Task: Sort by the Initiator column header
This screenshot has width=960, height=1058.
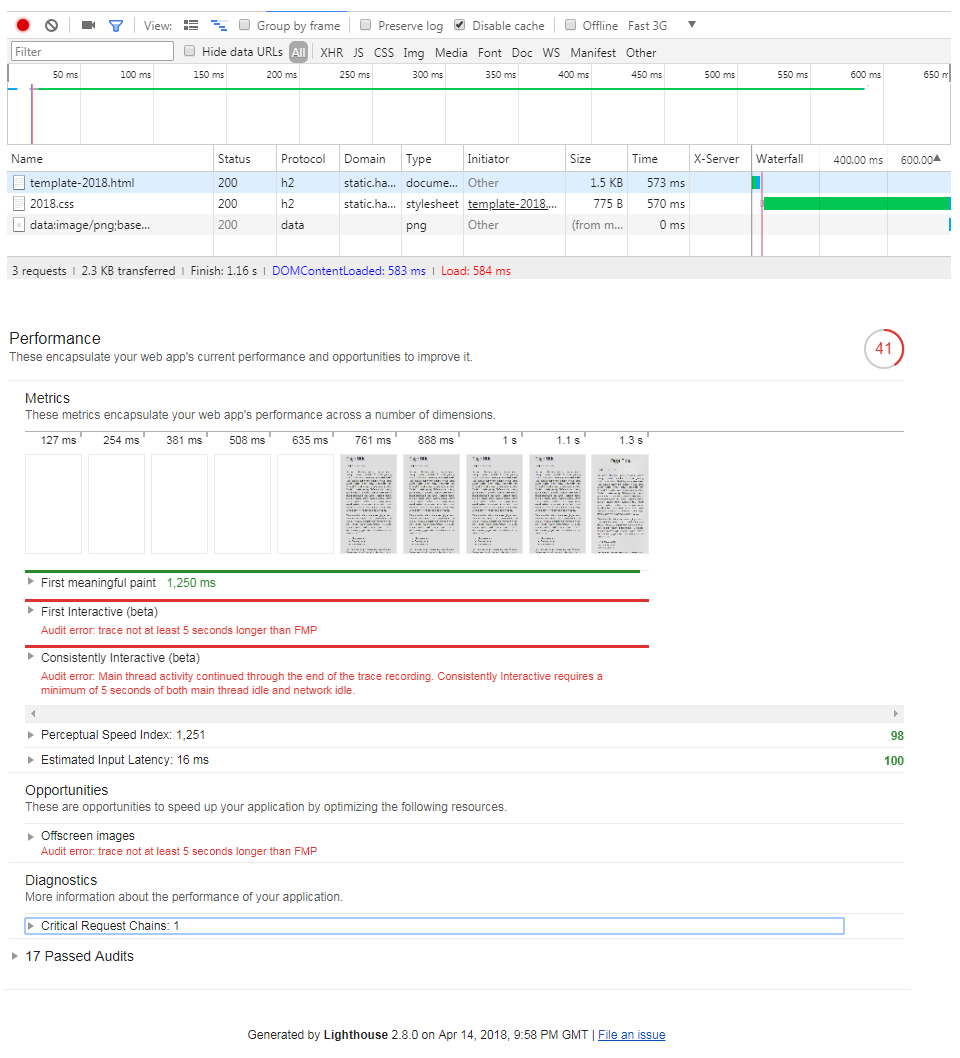Action: [x=514, y=159]
